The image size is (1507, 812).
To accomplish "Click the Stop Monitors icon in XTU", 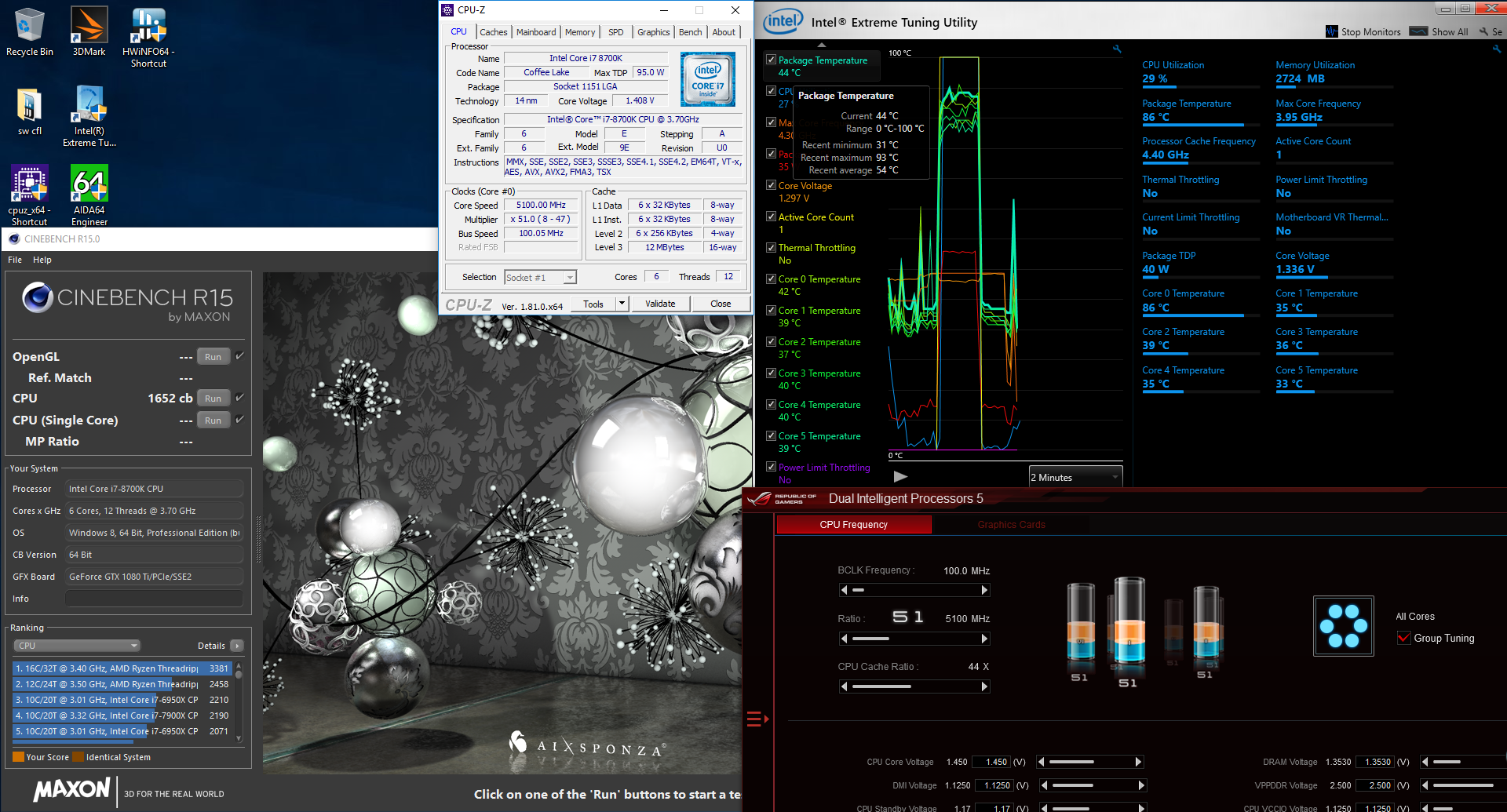I will coord(1332,31).
